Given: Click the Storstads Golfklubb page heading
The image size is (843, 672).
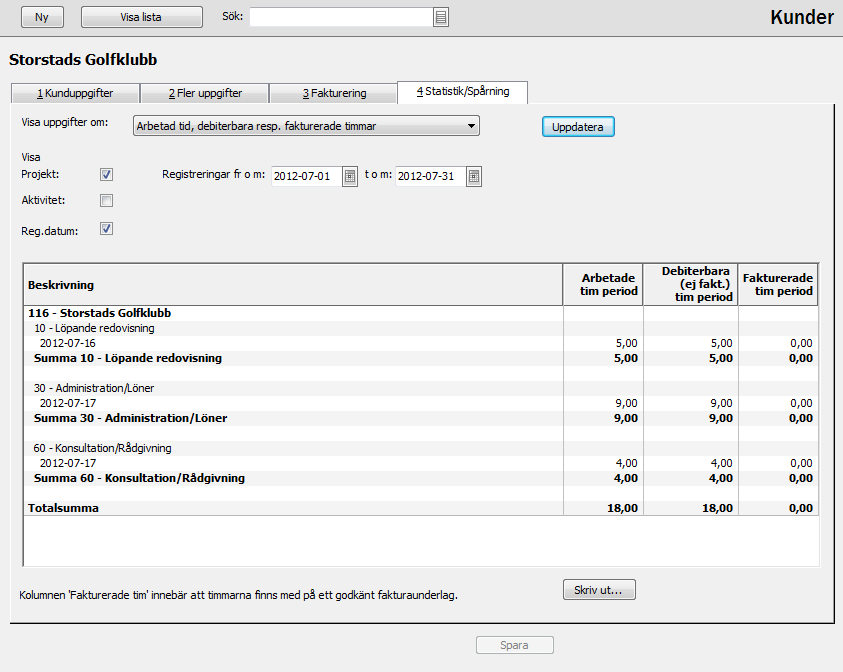Looking at the screenshot, I should (x=83, y=60).
